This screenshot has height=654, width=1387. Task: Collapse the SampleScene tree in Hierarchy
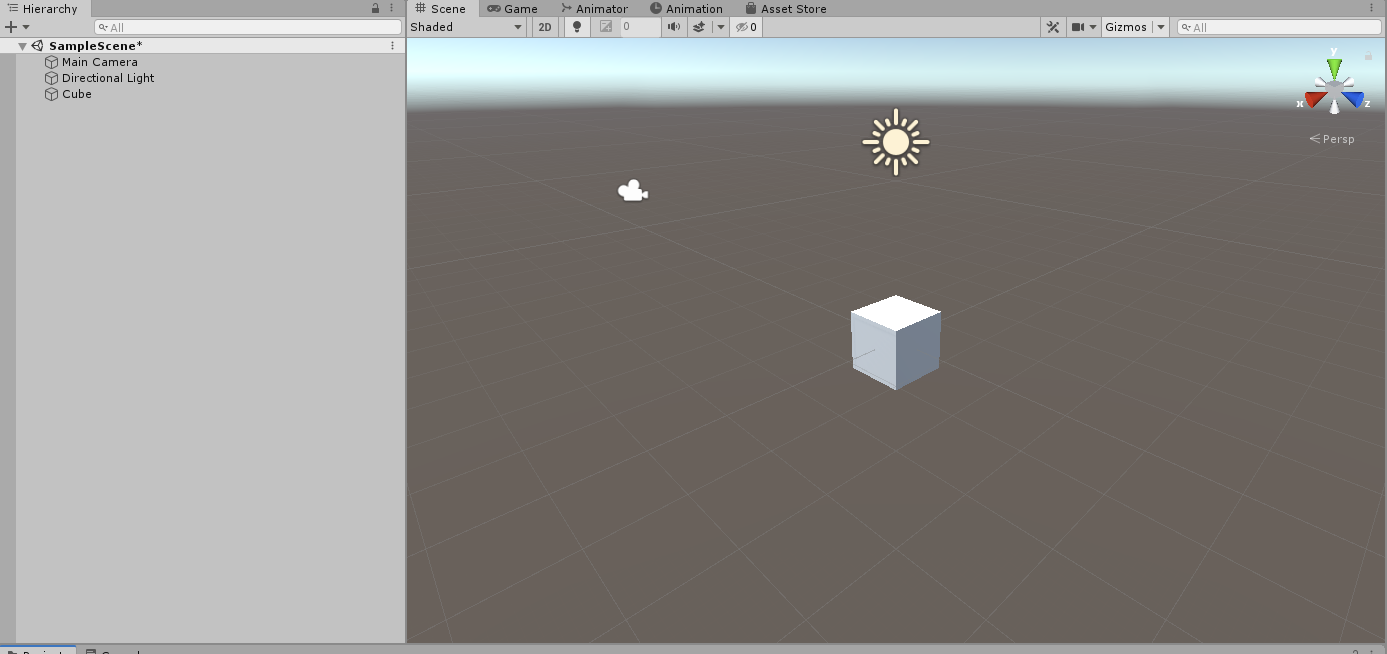[x=22, y=46]
